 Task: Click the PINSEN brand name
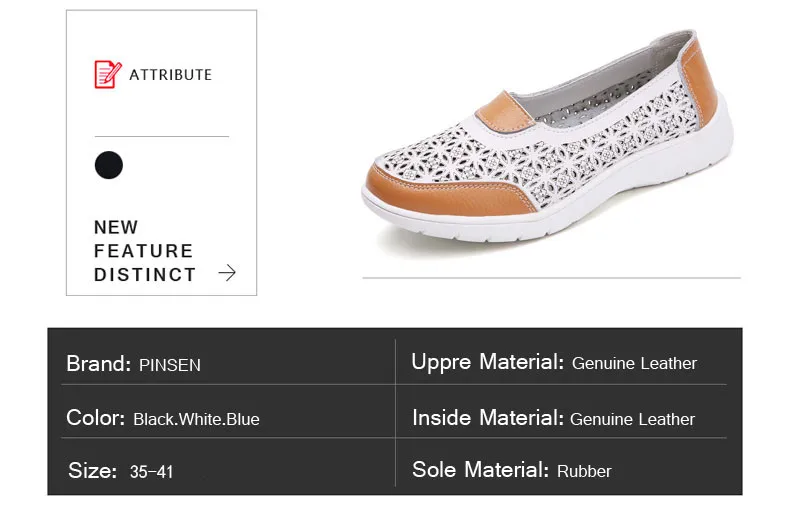coord(169,365)
